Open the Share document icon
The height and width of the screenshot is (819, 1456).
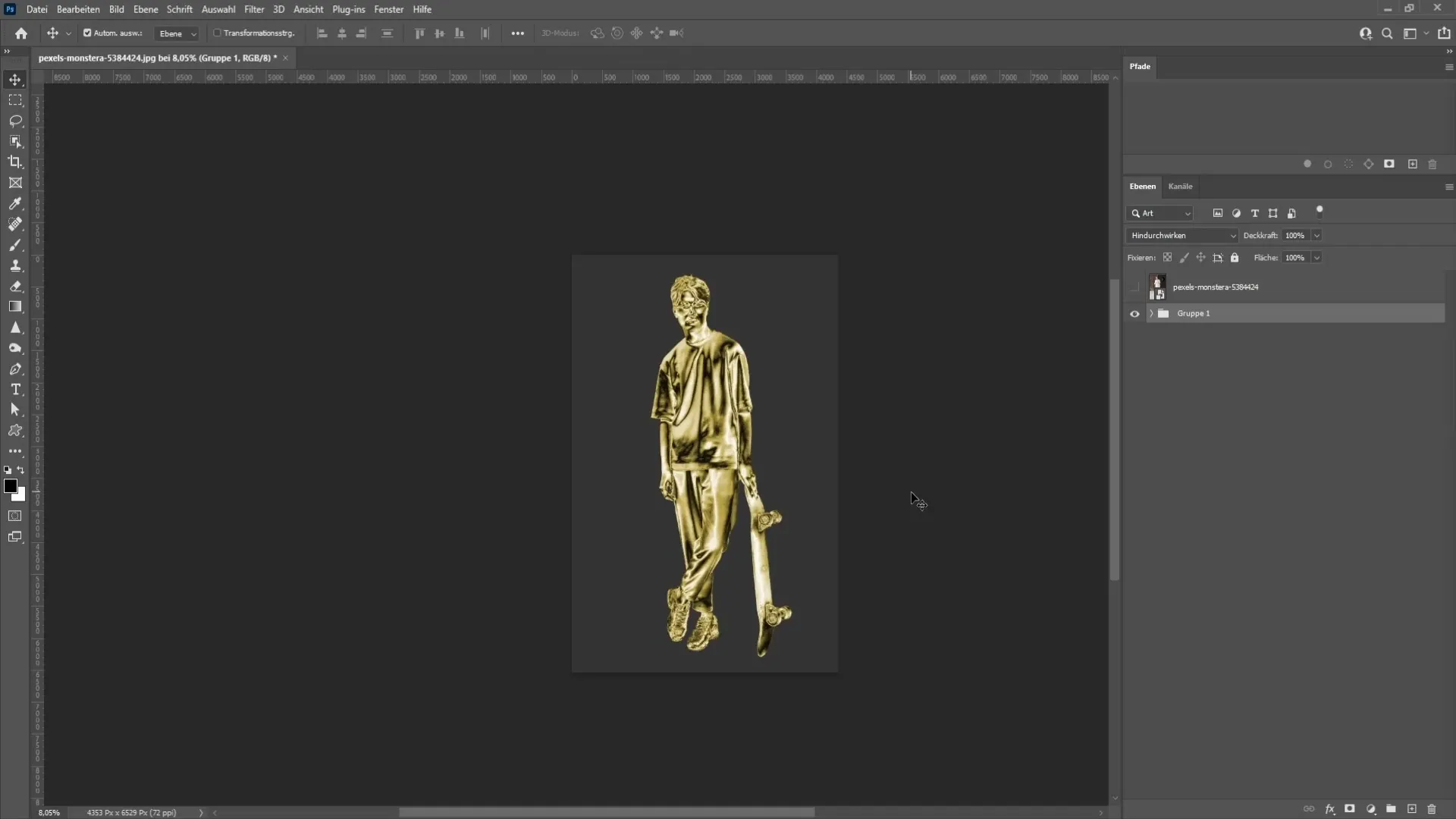(x=1444, y=33)
